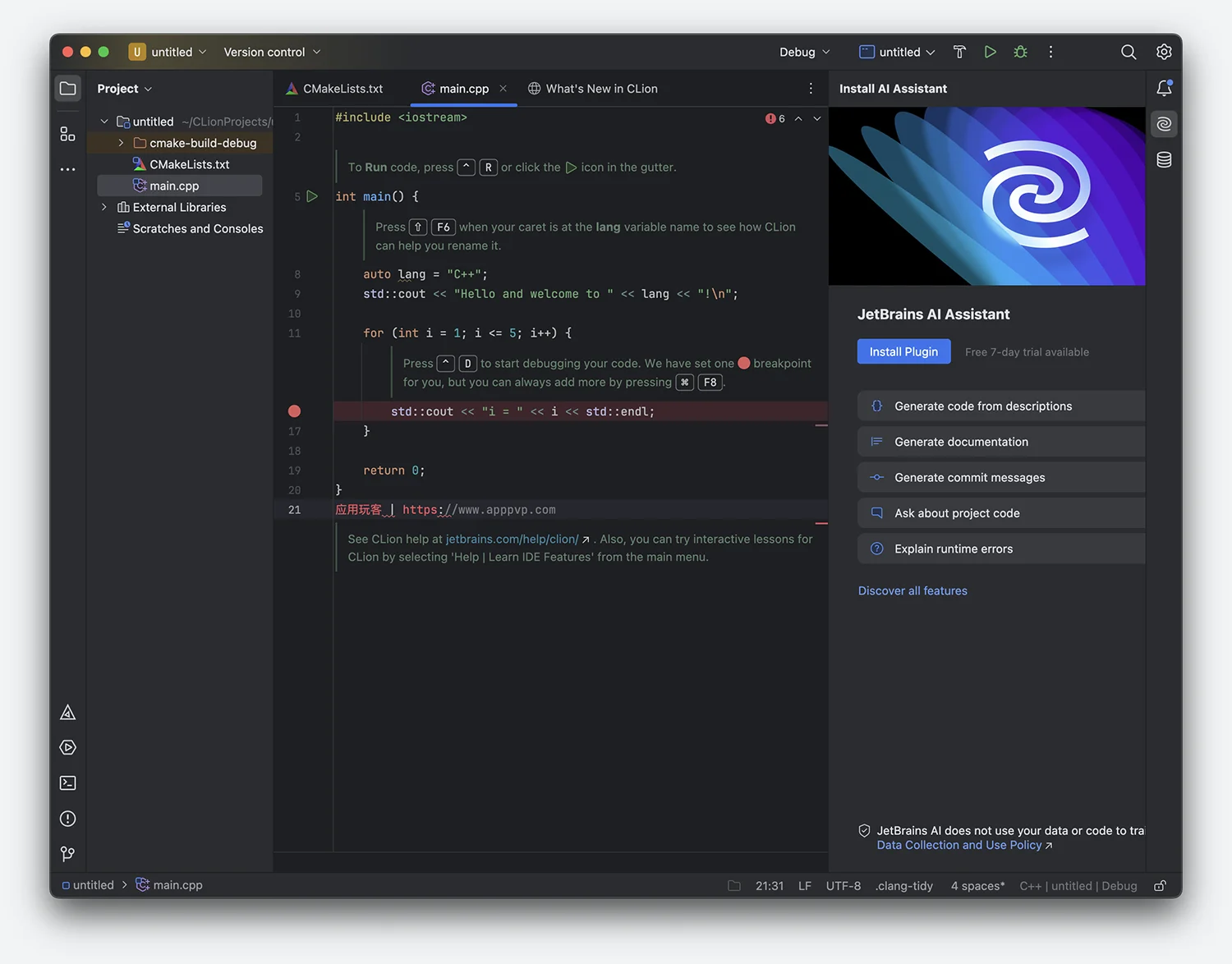Open the Project tool window folder icon
The height and width of the screenshot is (964, 1232).
pyautogui.click(x=68, y=89)
